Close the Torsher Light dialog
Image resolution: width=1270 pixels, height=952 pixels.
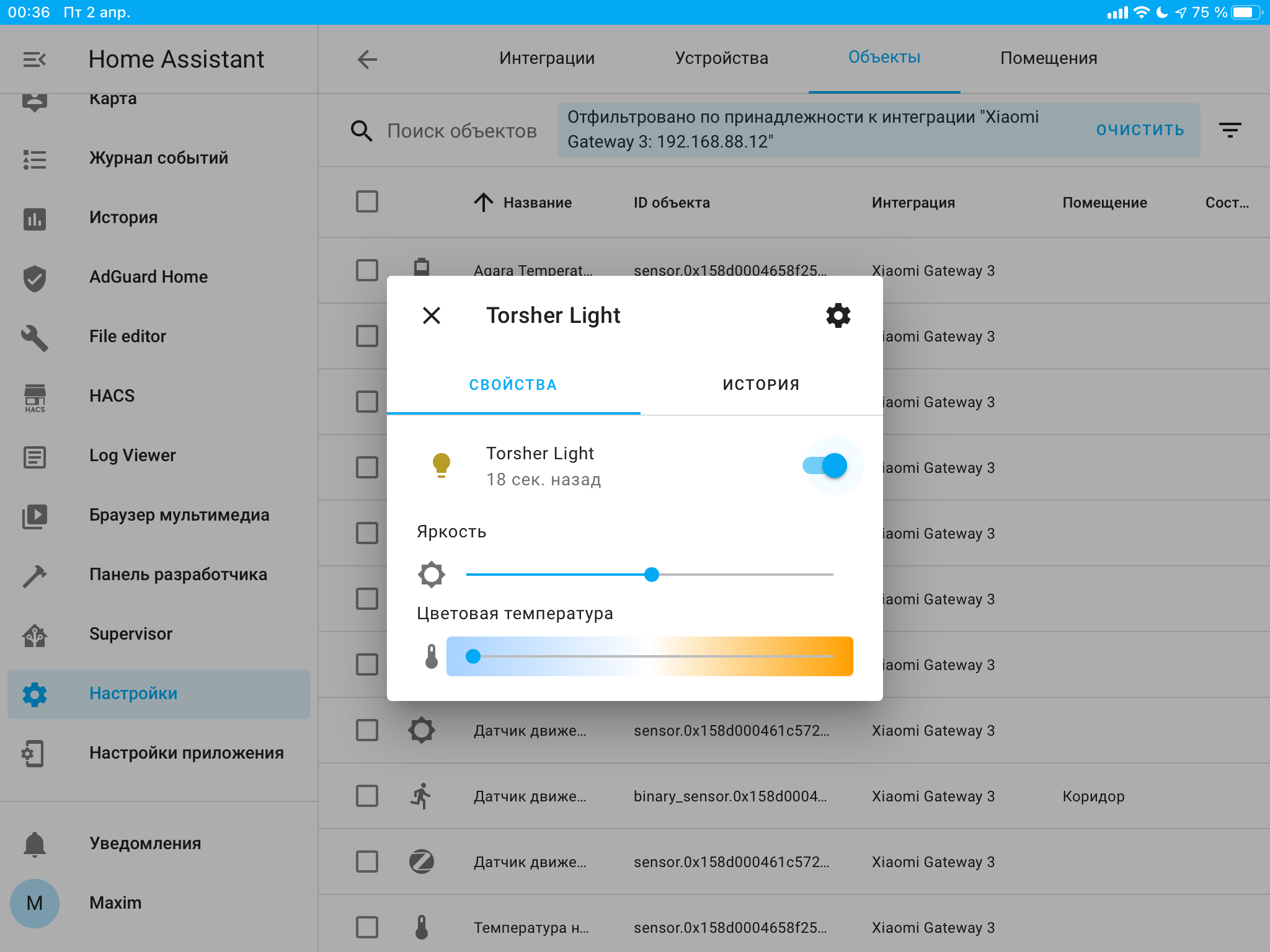click(432, 315)
